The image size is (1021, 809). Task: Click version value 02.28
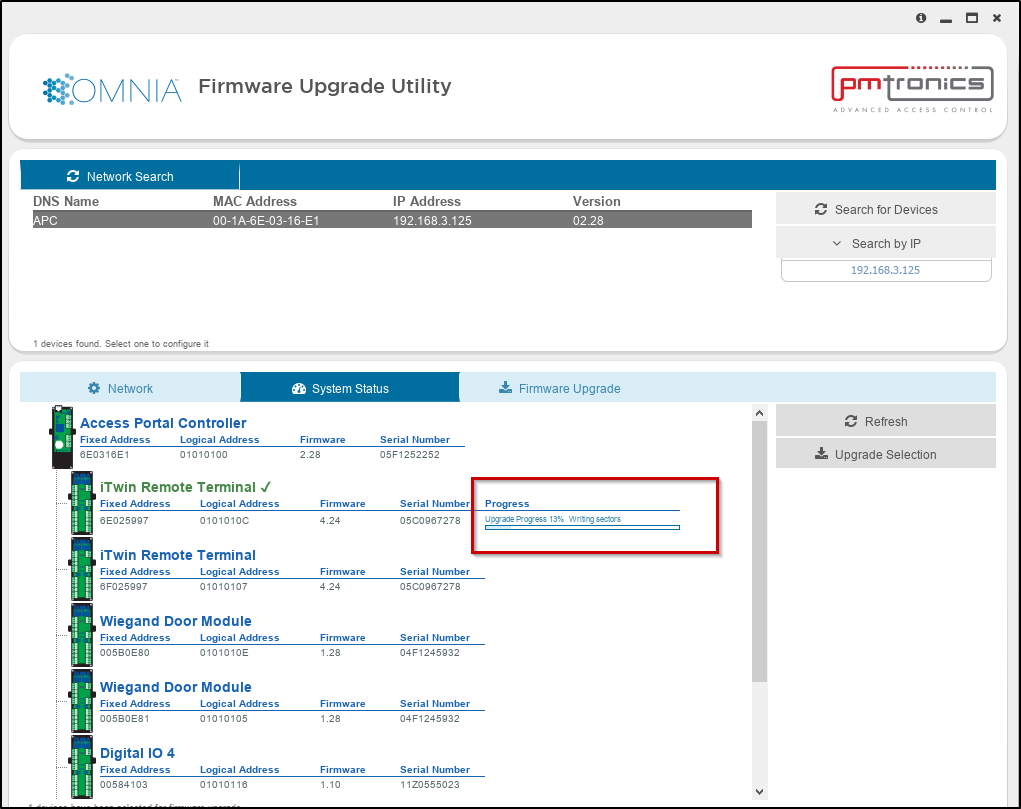[588, 220]
